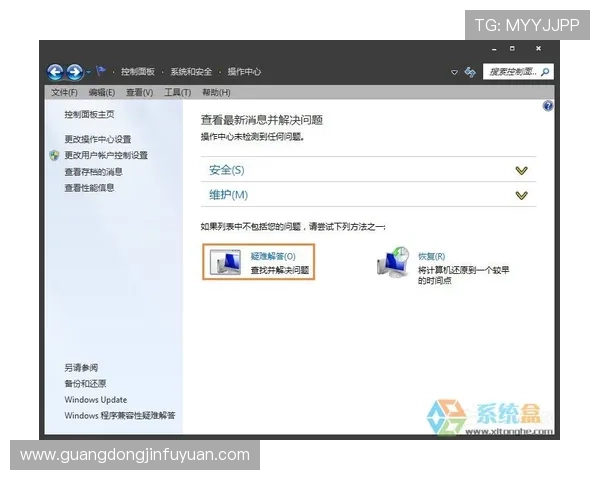Open the 恢复(R) link
Viewport: 600px width, 480px height.
point(432,256)
